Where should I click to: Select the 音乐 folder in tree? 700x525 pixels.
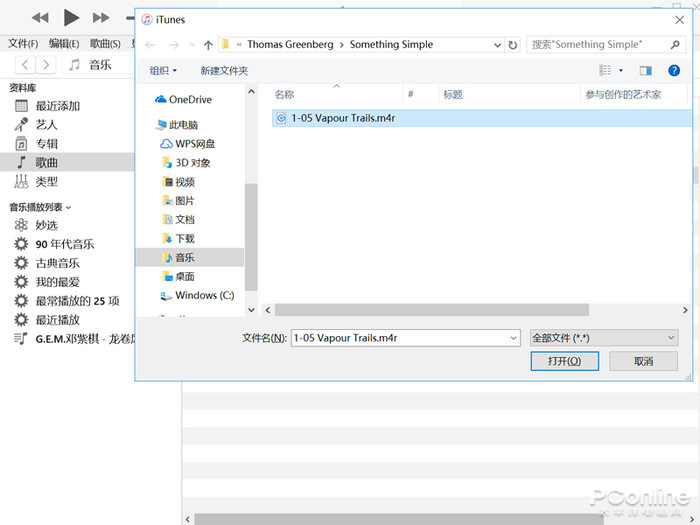pyautogui.click(x=190, y=258)
